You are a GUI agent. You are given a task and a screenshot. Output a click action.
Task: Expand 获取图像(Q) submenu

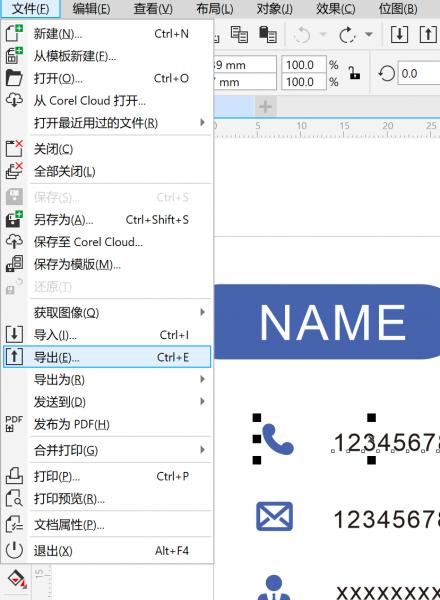tap(107, 313)
